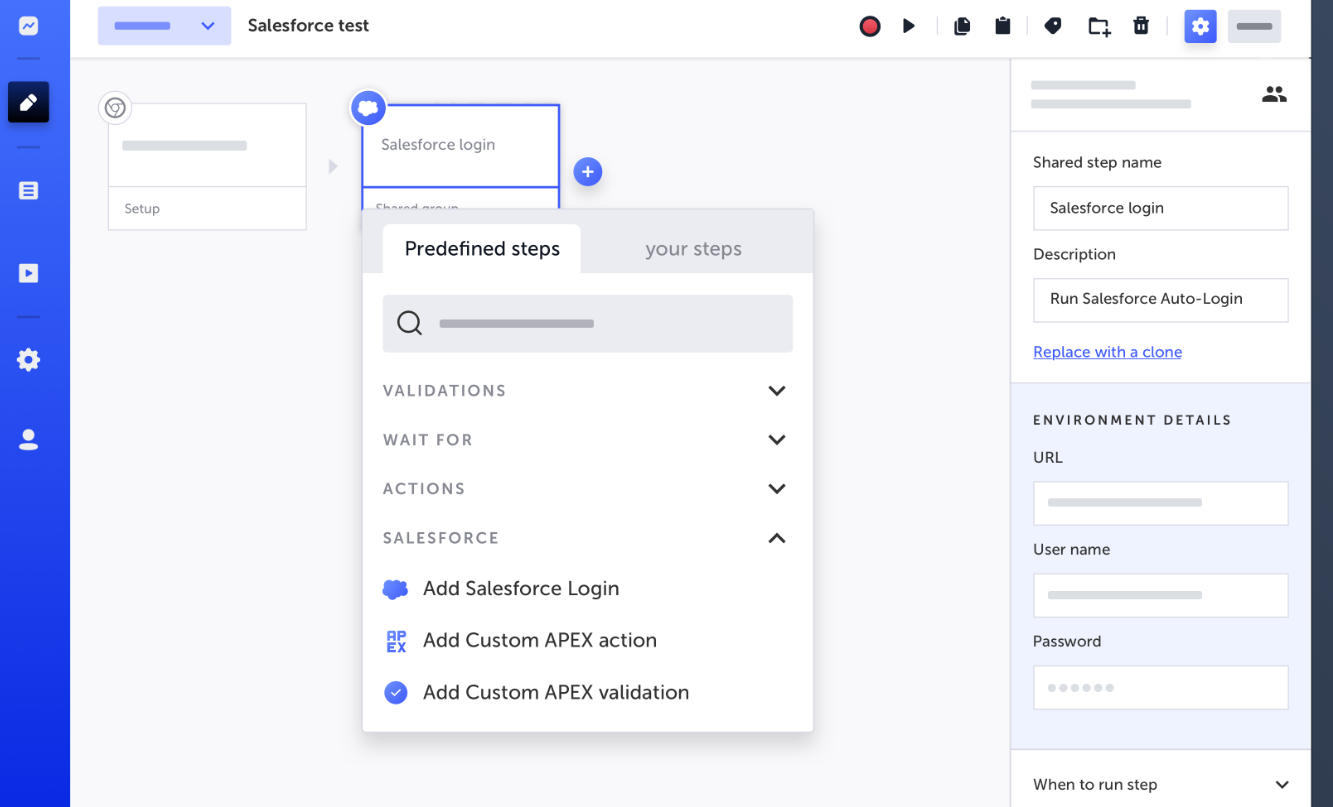Add a new step with the plus button
This screenshot has width=1333, height=807.
coord(588,172)
